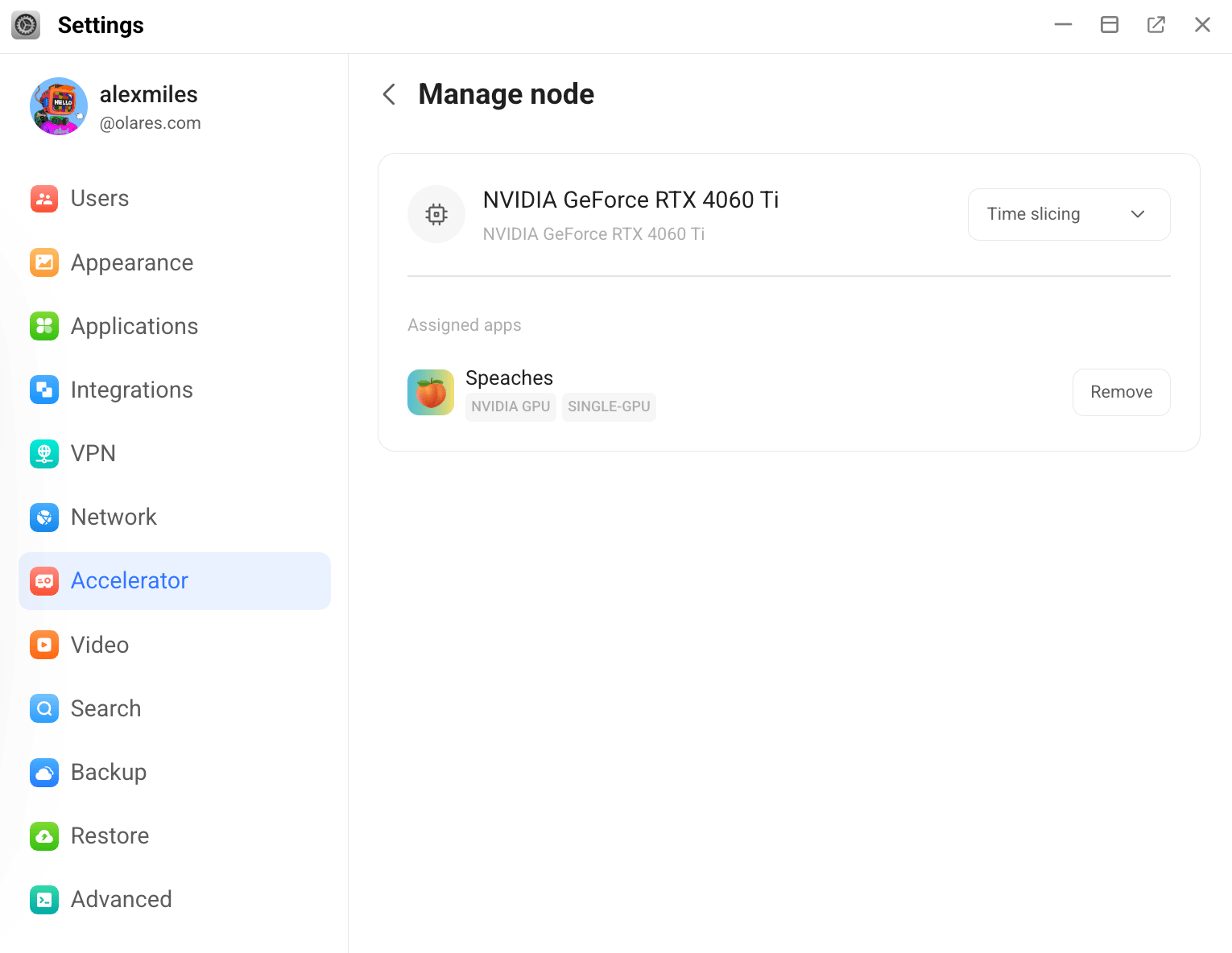This screenshot has width=1232, height=953.
Task: Click the GPU chip icon
Action: coord(436,214)
